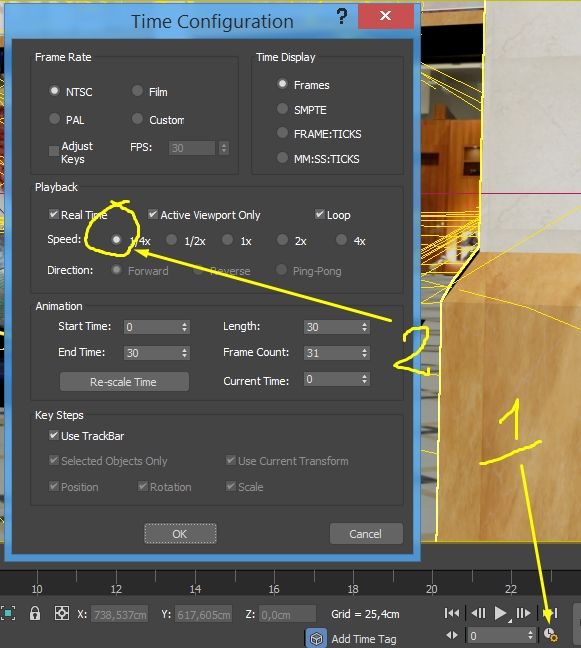Toggle Key Mode arrows icon
Image resolution: width=581 pixels, height=648 pixels.
pos(452,635)
